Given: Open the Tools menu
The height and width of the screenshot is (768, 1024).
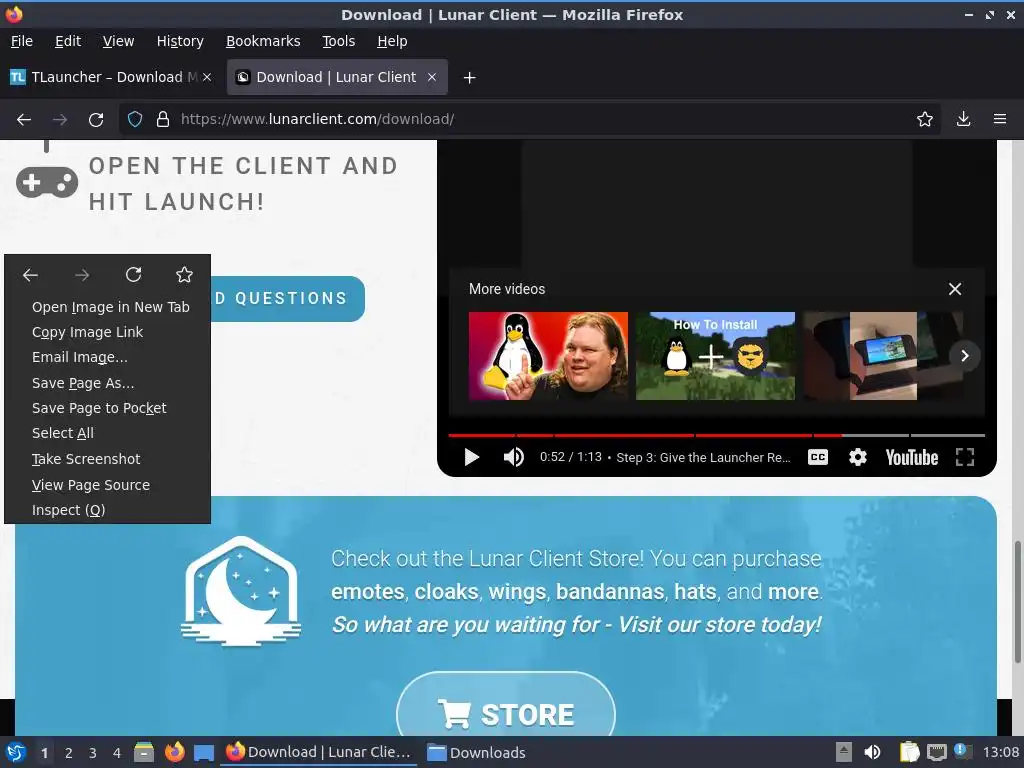Looking at the screenshot, I should click(x=338, y=41).
